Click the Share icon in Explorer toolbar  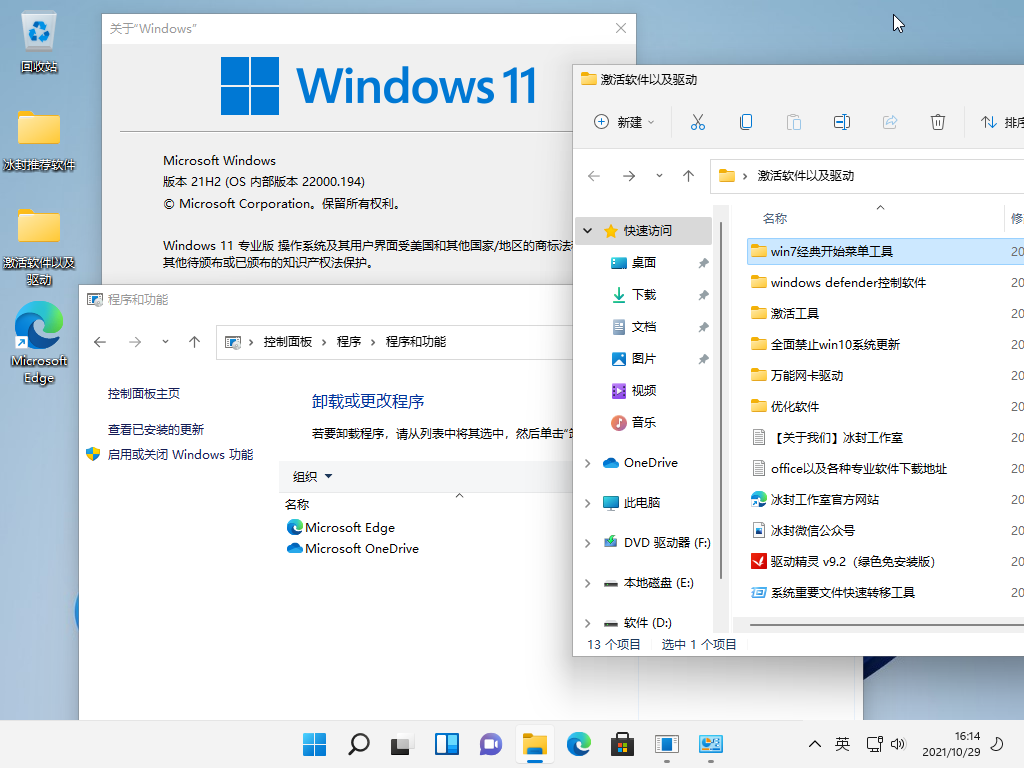890,122
